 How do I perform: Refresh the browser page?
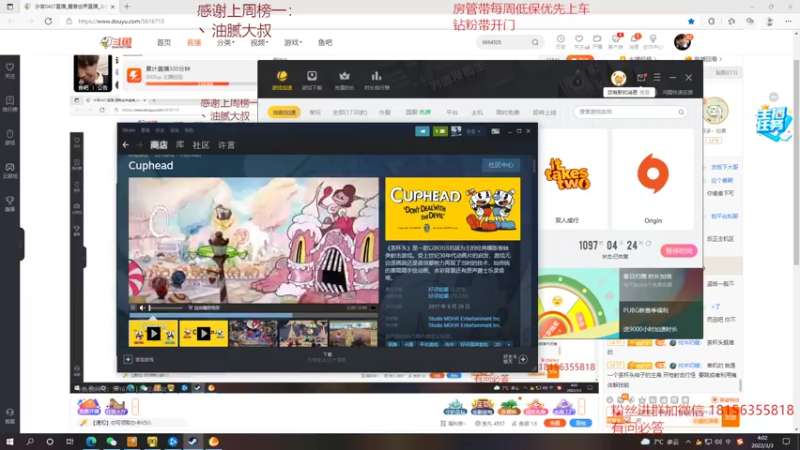[48, 21]
